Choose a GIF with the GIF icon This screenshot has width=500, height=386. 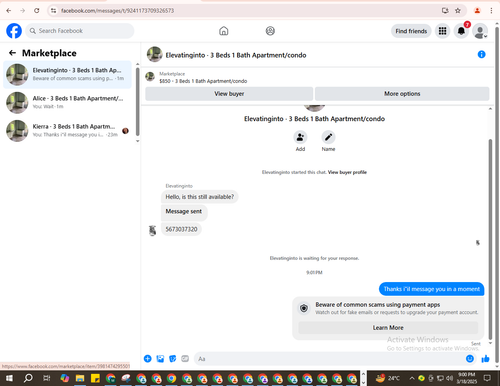point(185,359)
